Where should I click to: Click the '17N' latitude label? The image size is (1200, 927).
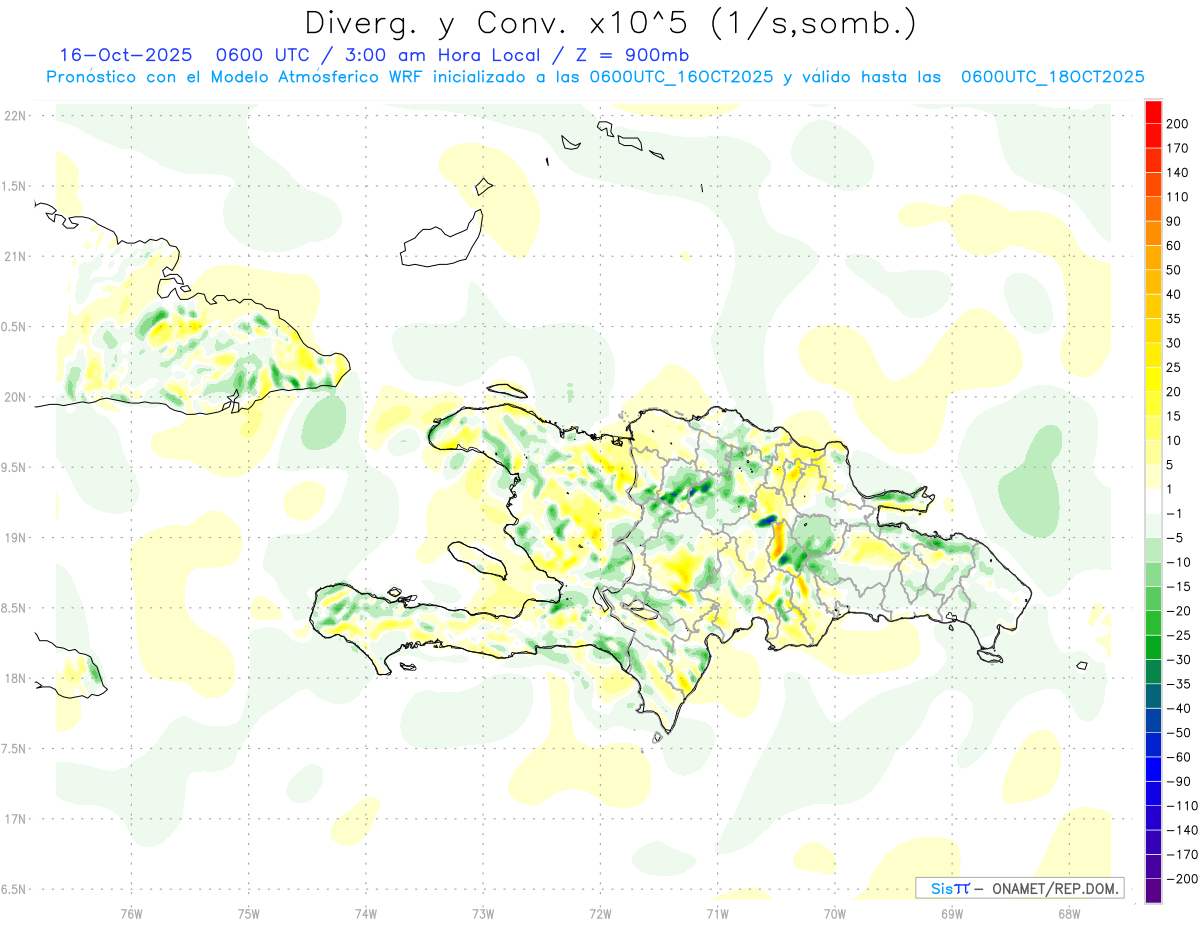click(14, 819)
